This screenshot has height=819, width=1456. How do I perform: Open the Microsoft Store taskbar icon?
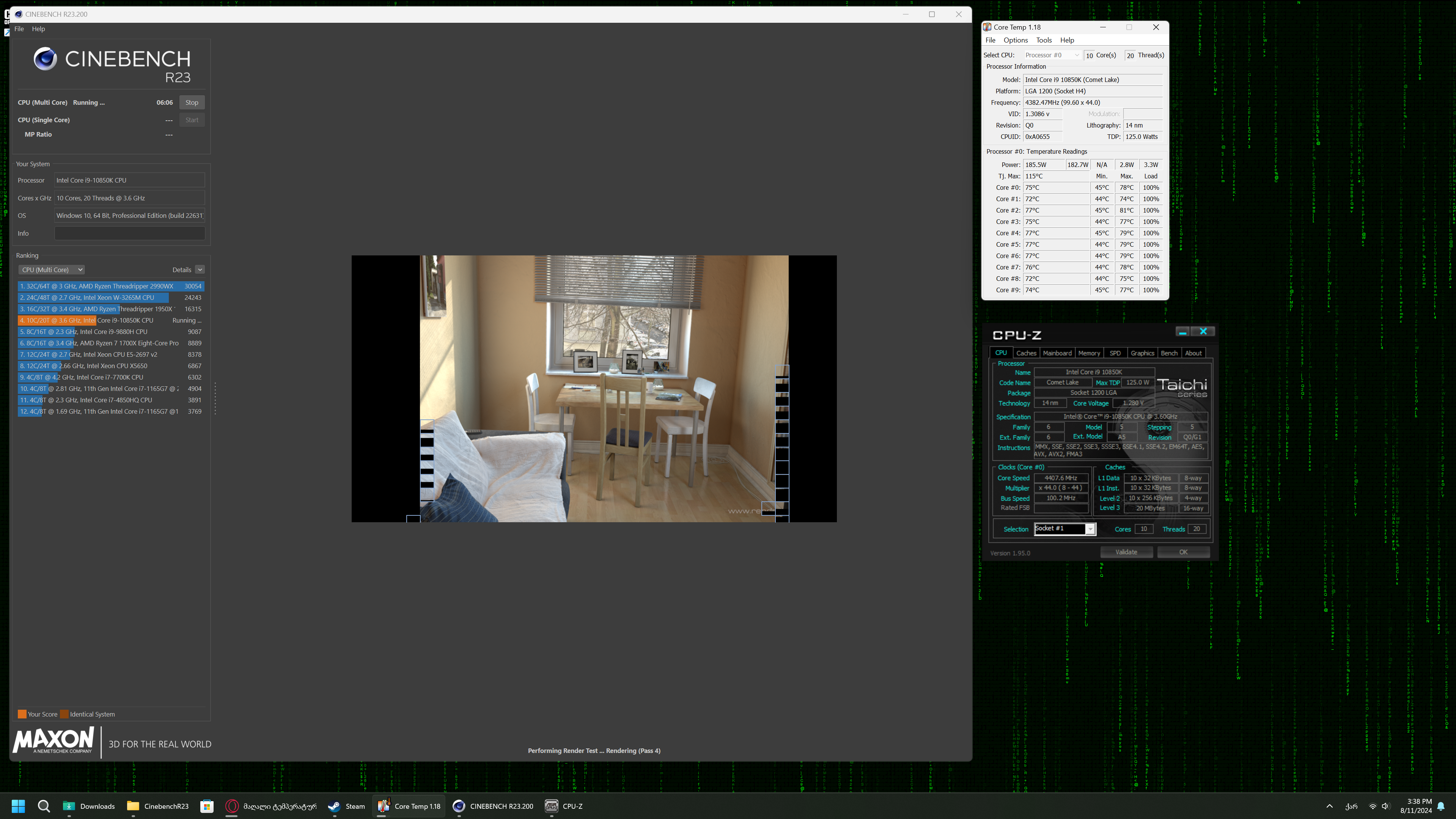coord(207,806)
